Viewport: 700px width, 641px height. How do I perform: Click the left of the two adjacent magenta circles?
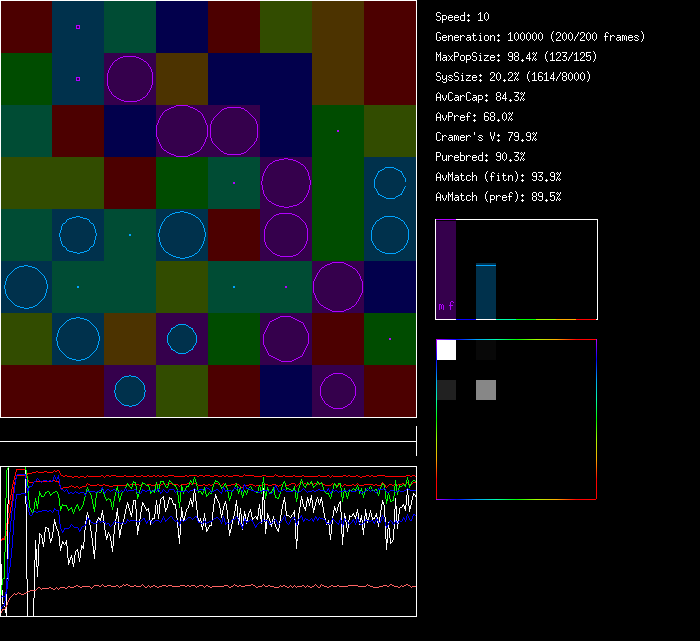point(182,131)
